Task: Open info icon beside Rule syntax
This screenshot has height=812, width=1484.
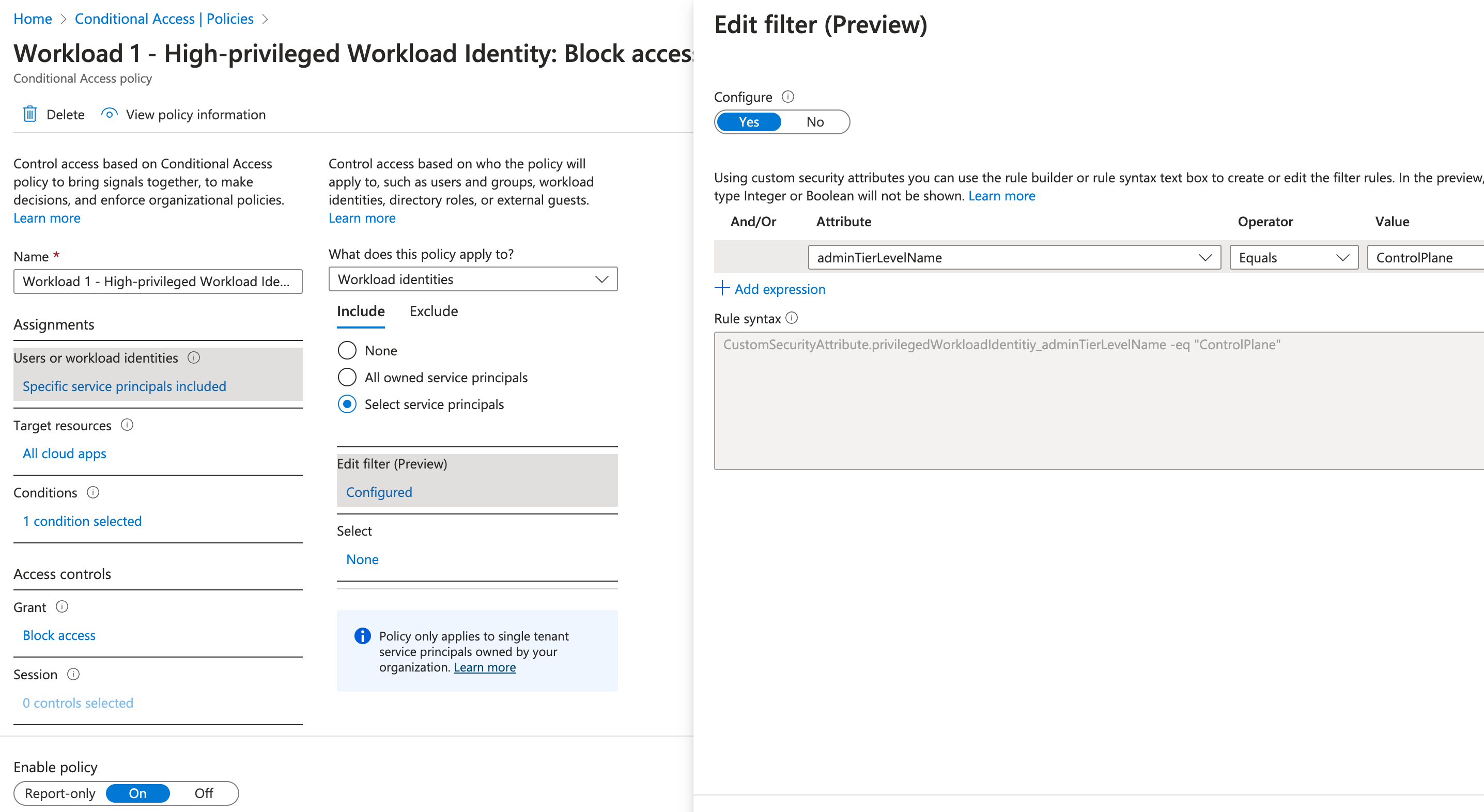Action: tap(792, 318)
